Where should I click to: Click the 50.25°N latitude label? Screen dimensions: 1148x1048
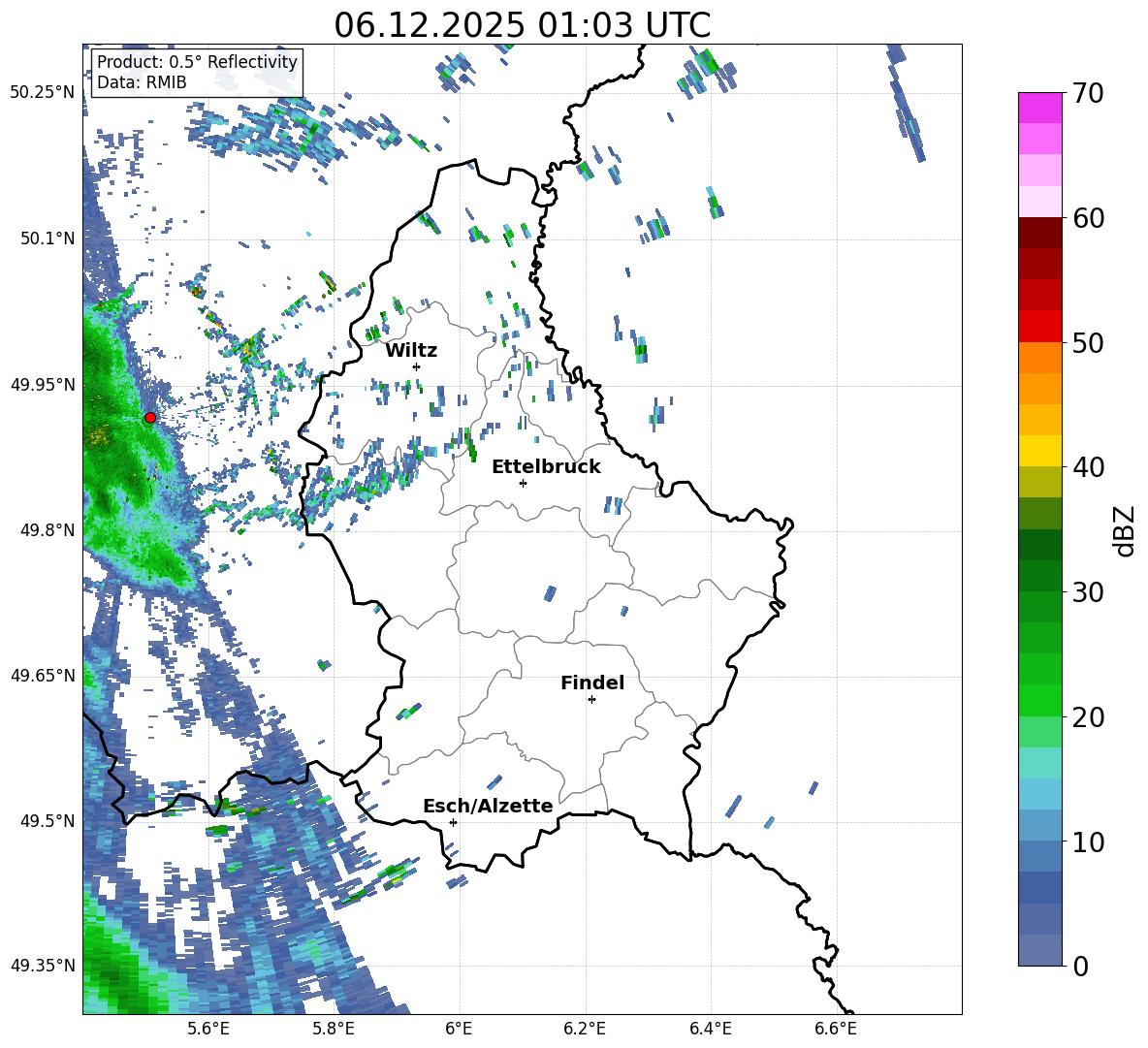[x=43, y=93]
